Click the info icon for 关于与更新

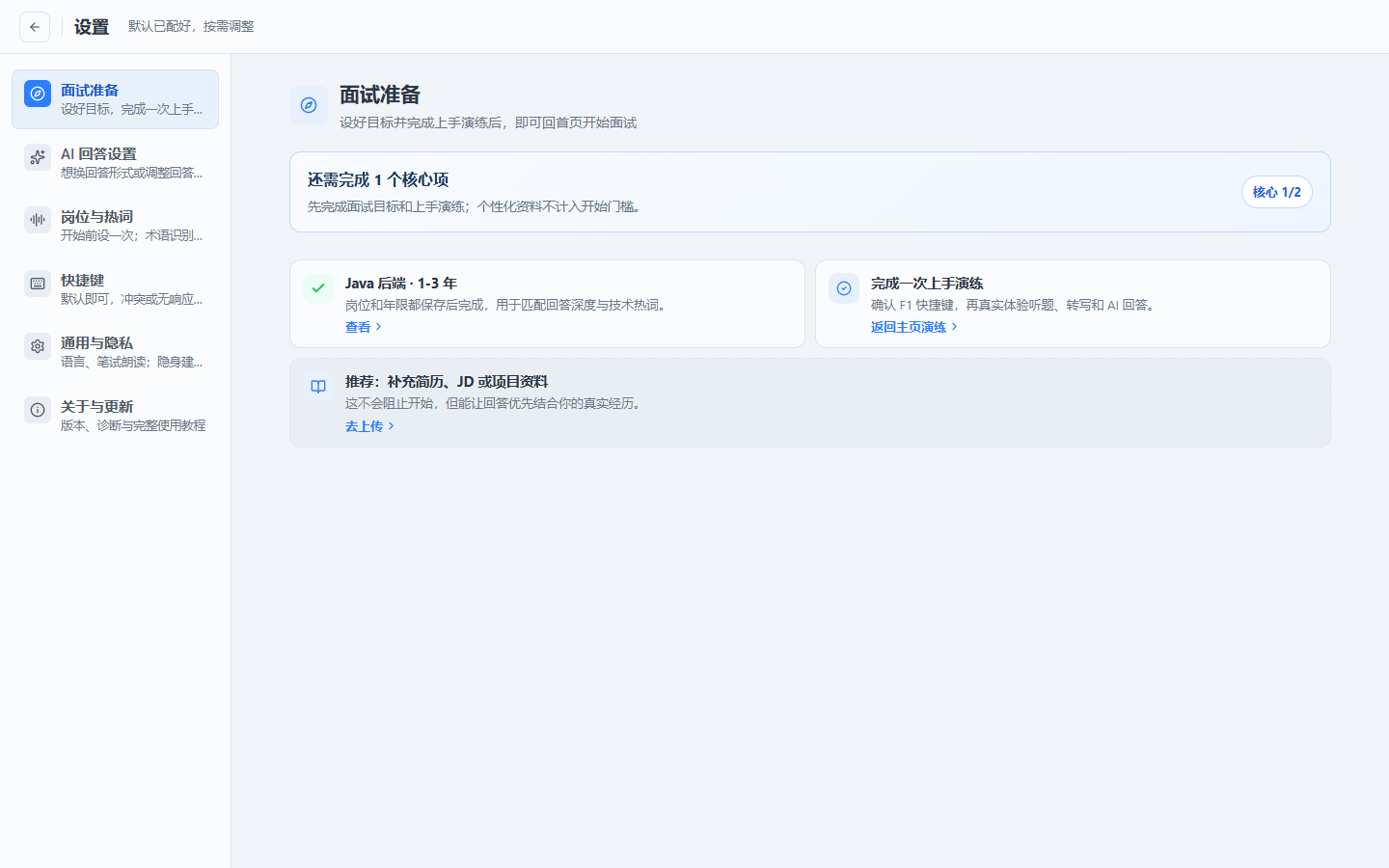point(38,410)
